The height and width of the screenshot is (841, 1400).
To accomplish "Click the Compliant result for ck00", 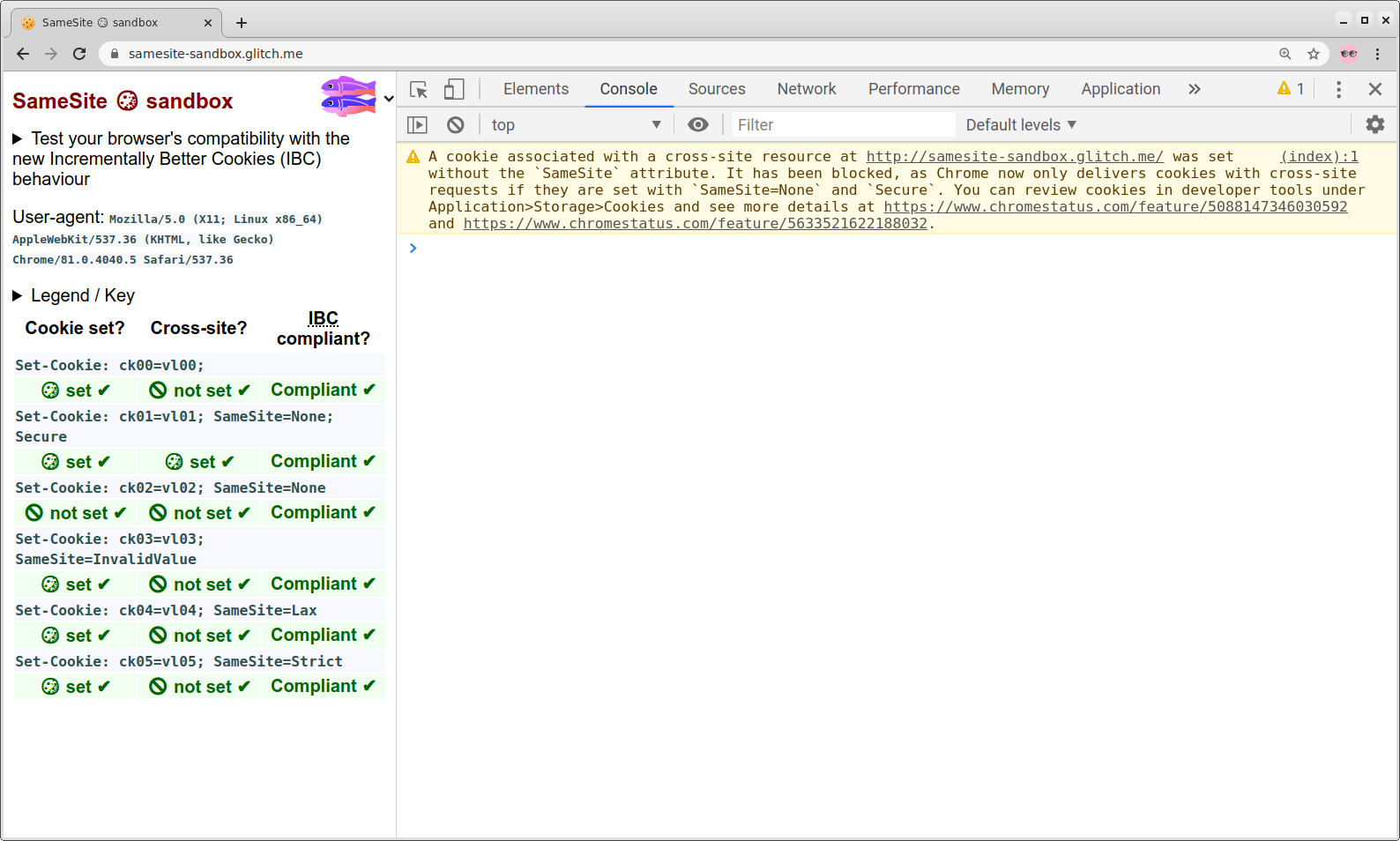I will 324,390.
